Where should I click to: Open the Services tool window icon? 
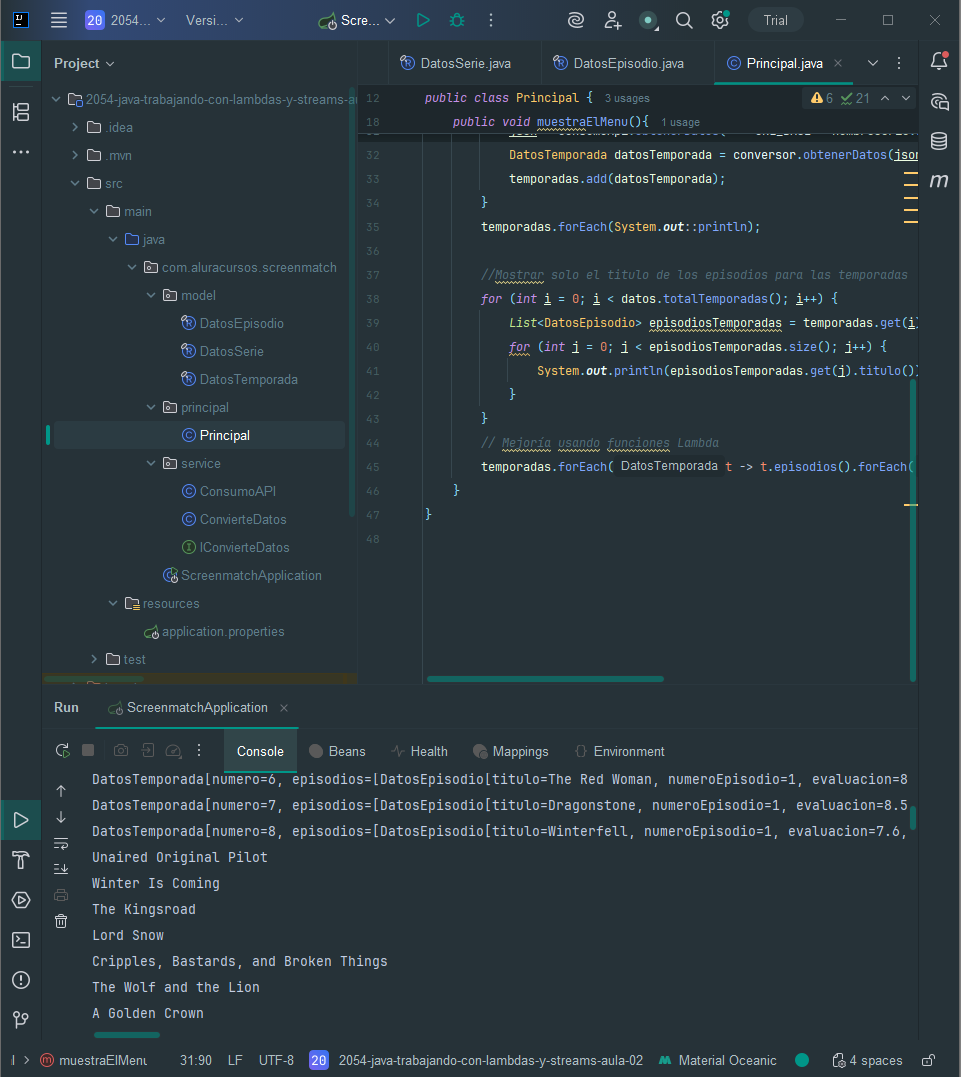click(x=21, y=900)
